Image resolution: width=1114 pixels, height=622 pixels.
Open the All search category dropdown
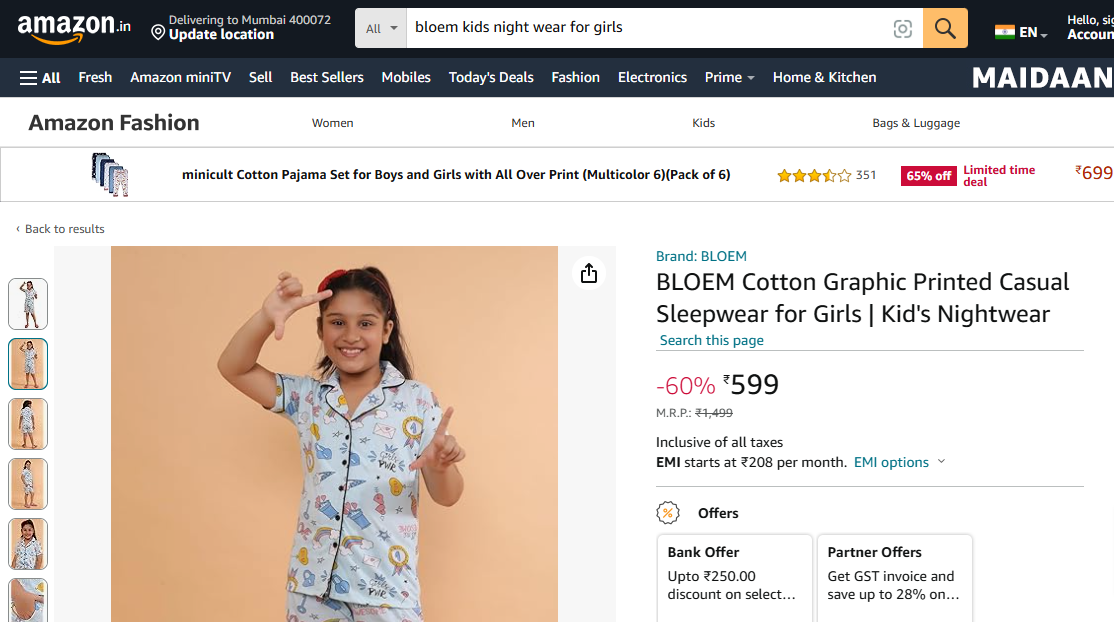(381, 28)
